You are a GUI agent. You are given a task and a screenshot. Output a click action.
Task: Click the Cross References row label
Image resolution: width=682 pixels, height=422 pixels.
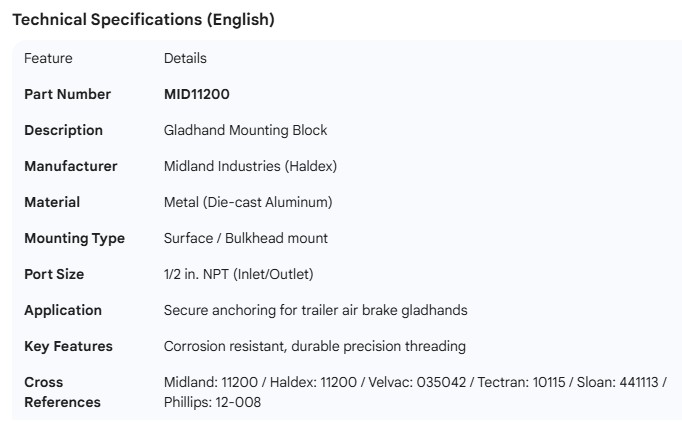62,392
